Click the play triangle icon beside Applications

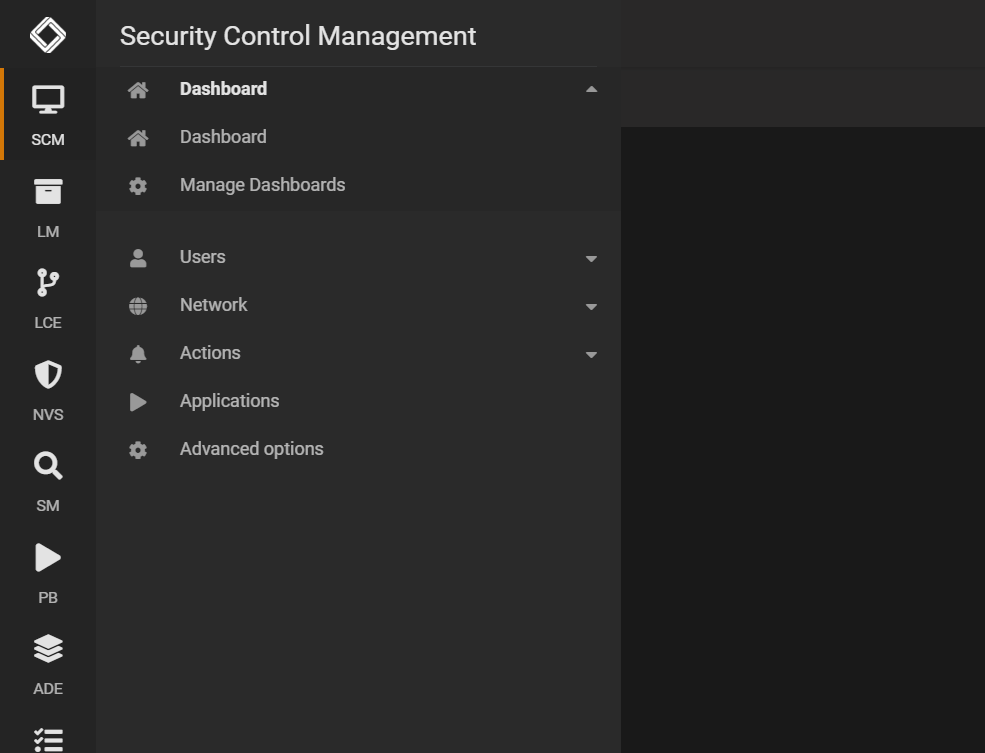138,402
